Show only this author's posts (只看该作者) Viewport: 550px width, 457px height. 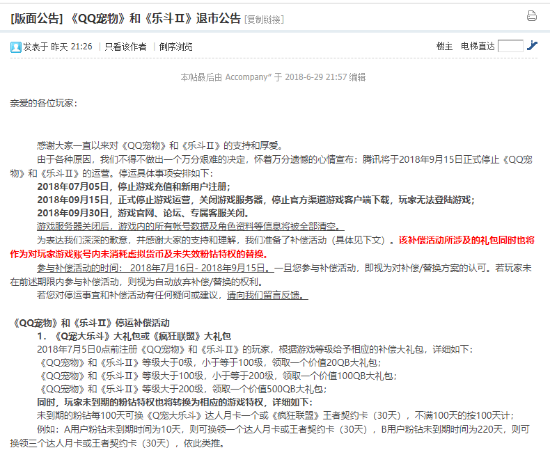click(125, 47)
